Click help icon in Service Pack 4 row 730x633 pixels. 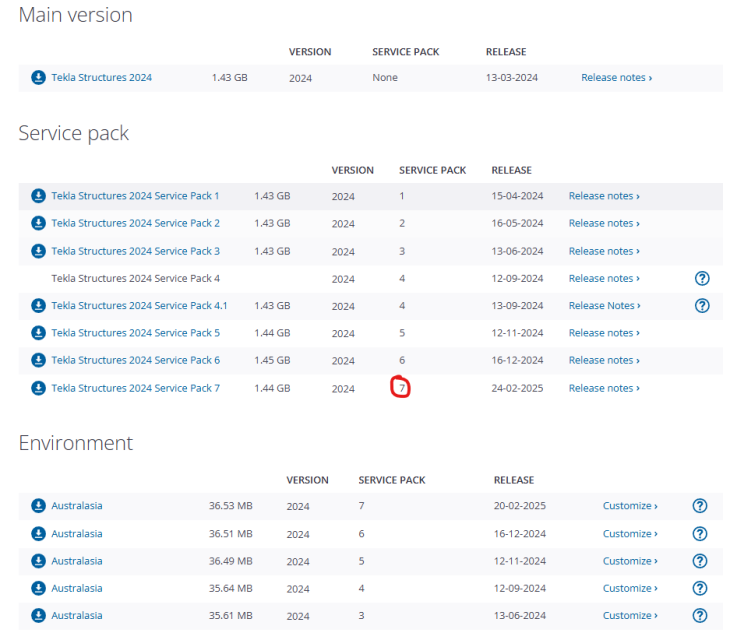coord(701,278)
